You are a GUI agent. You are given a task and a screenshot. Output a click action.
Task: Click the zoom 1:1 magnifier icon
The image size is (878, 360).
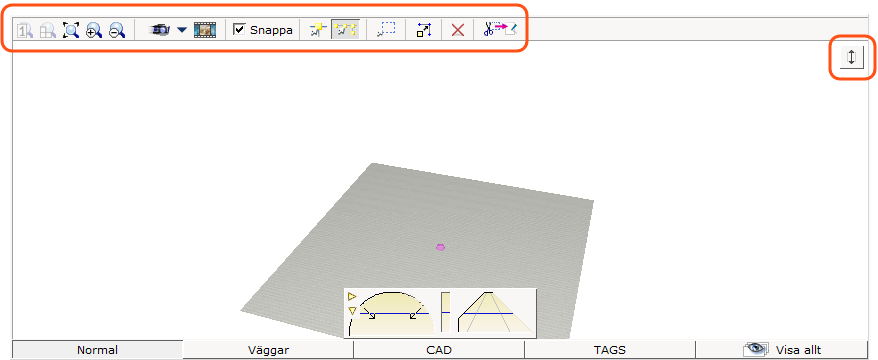click(x=26, y=30)
